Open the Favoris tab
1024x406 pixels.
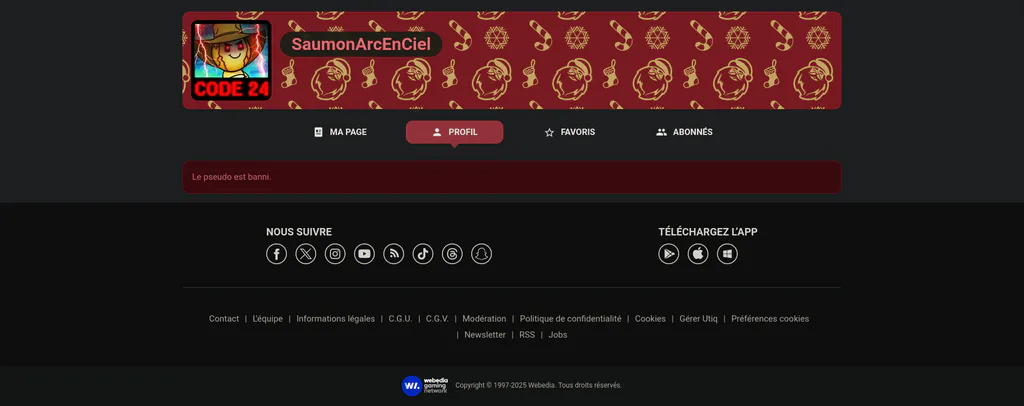tap(569, 132)
